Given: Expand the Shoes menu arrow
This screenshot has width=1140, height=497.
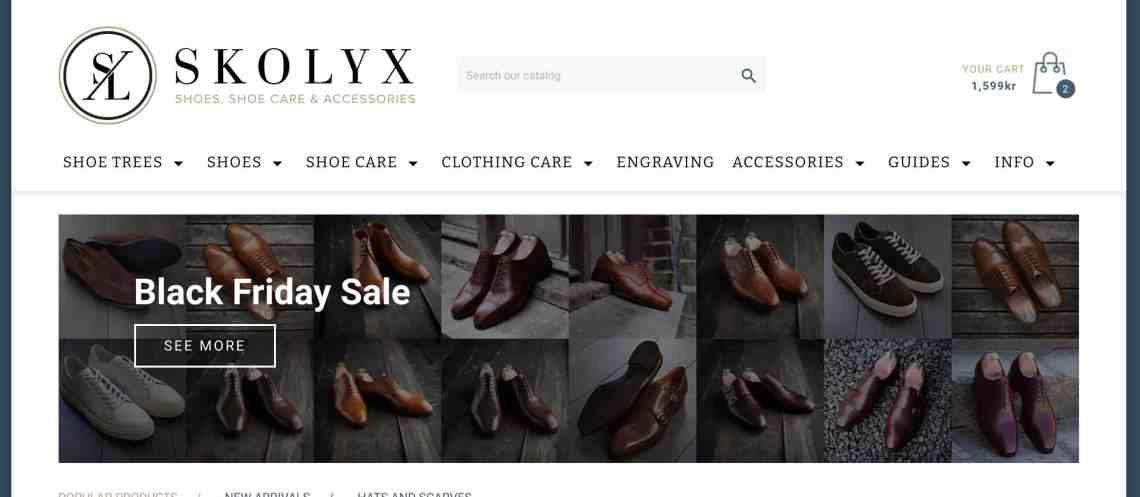Looking at the screenshot, I should click(x=277, y=163).
